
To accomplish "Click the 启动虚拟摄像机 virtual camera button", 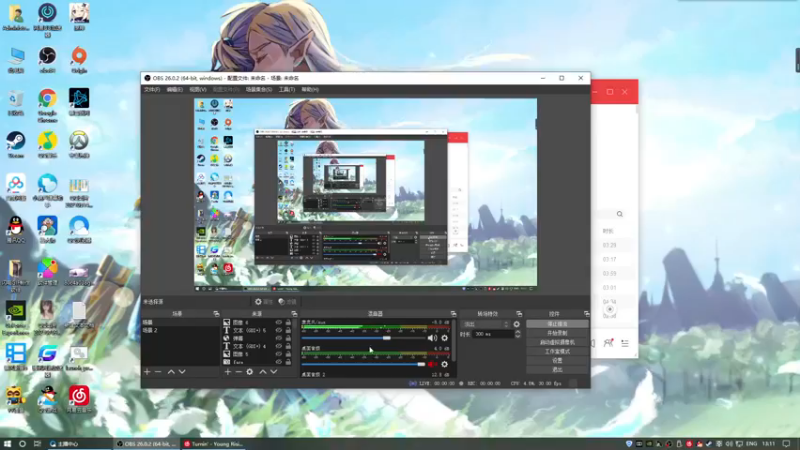I will tap(557, 342).
